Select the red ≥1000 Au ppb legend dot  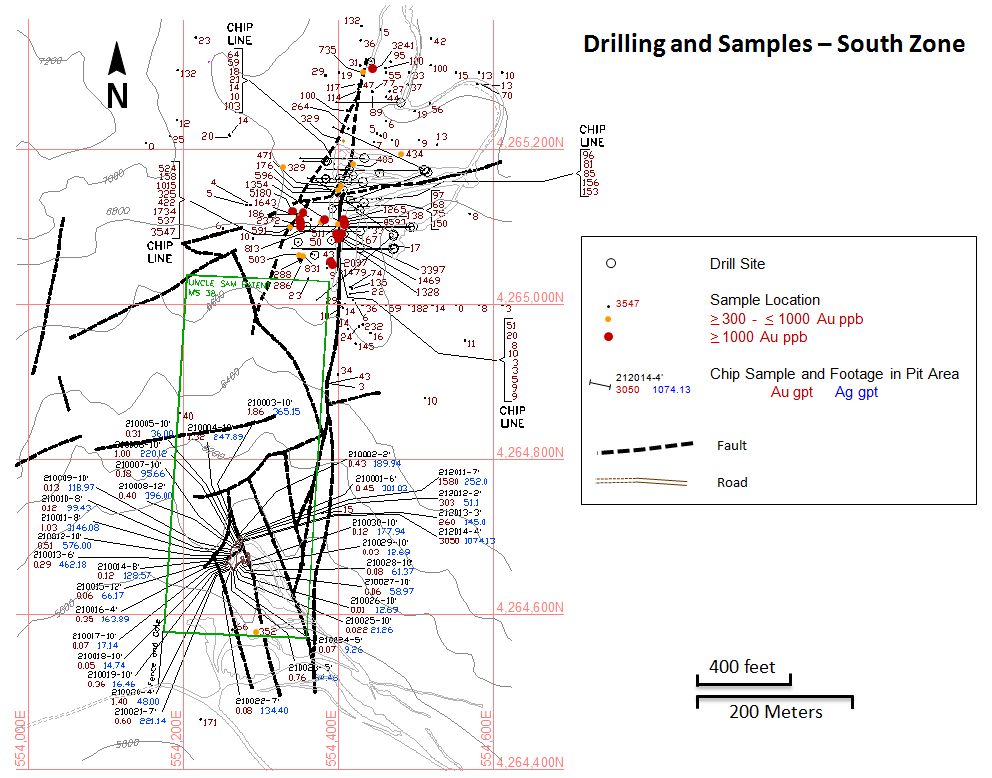[x=608, y=336]
